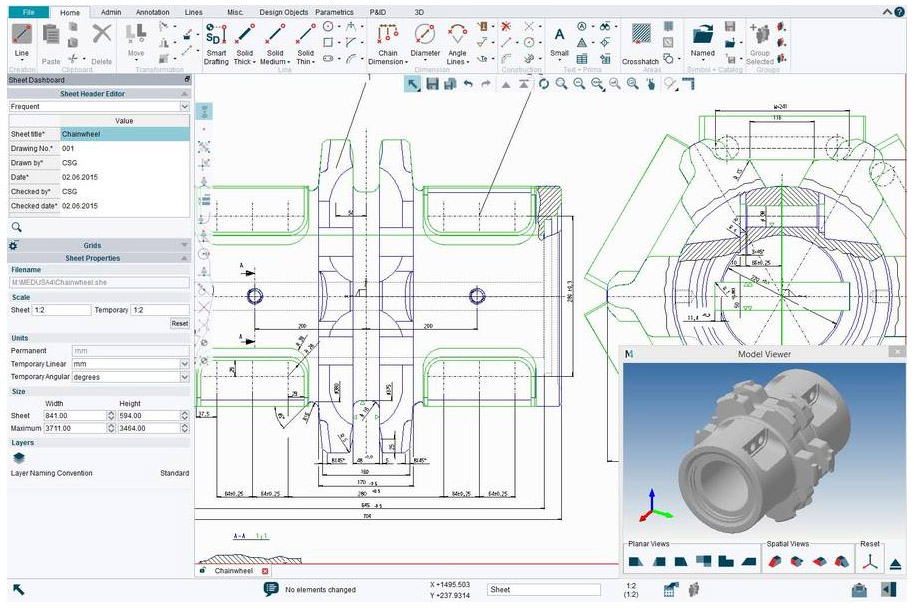
Task: Click the magnifier search icon in Sheet Dashboard
Action: coord(16,227)
